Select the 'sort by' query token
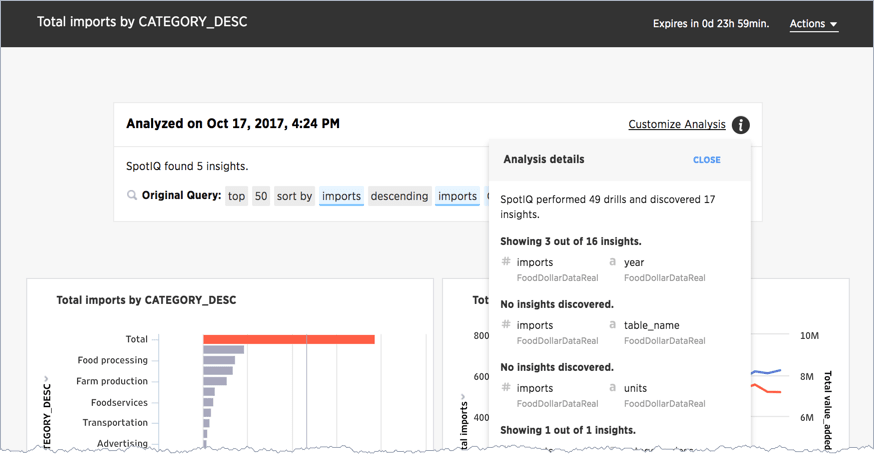874x454 pixels. 294,196
